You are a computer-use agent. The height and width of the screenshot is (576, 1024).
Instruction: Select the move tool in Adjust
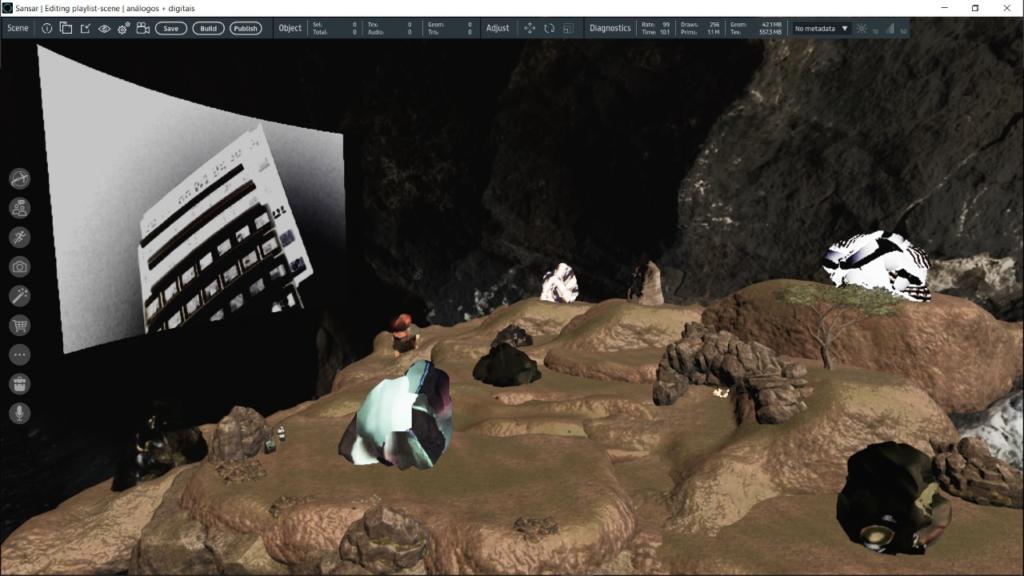tap(530, 28)
